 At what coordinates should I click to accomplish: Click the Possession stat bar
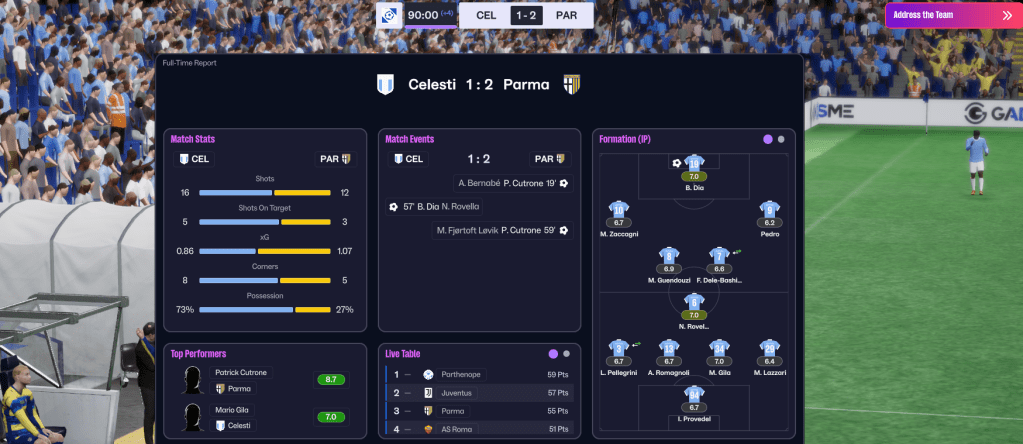point(264,310)
